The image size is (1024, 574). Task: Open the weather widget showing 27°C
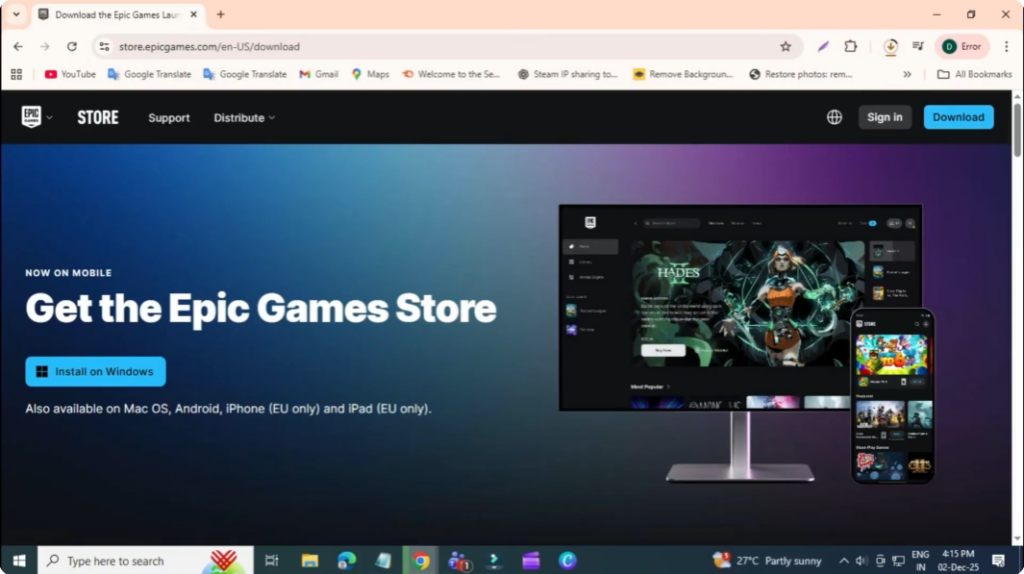click(x=767, y=560)
